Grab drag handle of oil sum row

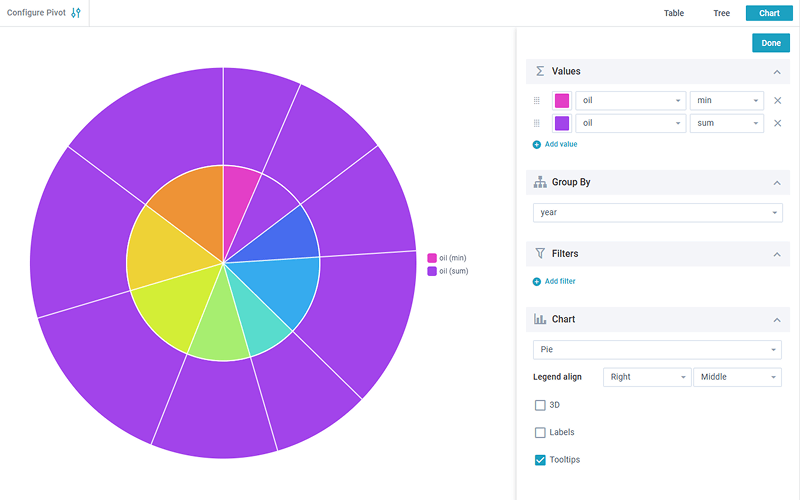click(x=536, y=123)
